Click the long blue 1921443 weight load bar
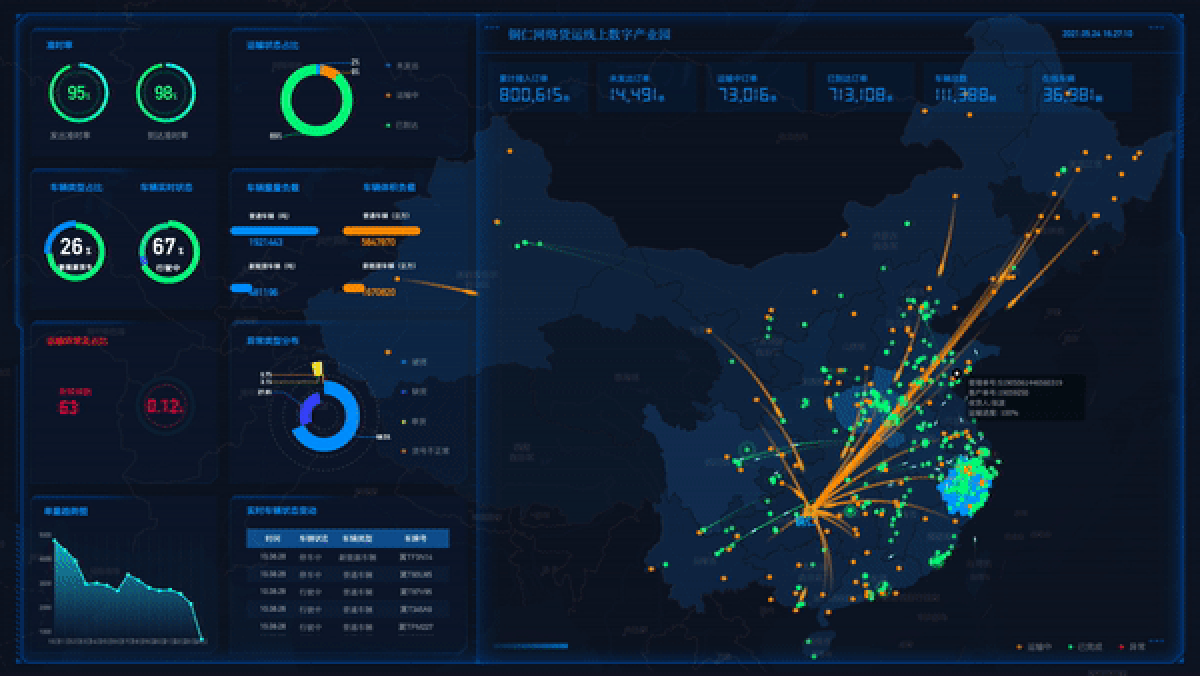This screenshot has height=676, width=1200. point(274,231)
